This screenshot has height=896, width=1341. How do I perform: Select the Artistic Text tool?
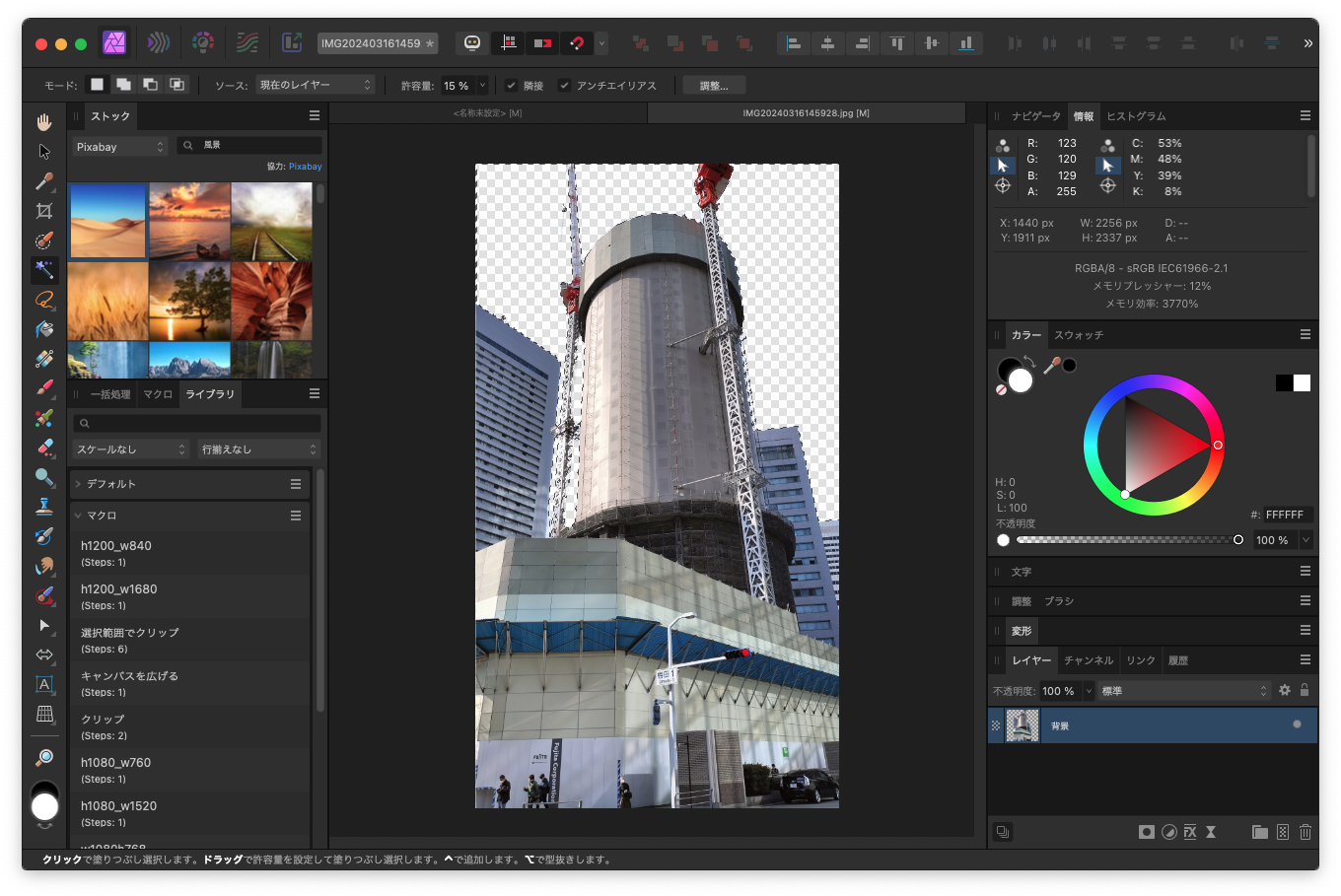pyautogui.click(x=44, y=684)
